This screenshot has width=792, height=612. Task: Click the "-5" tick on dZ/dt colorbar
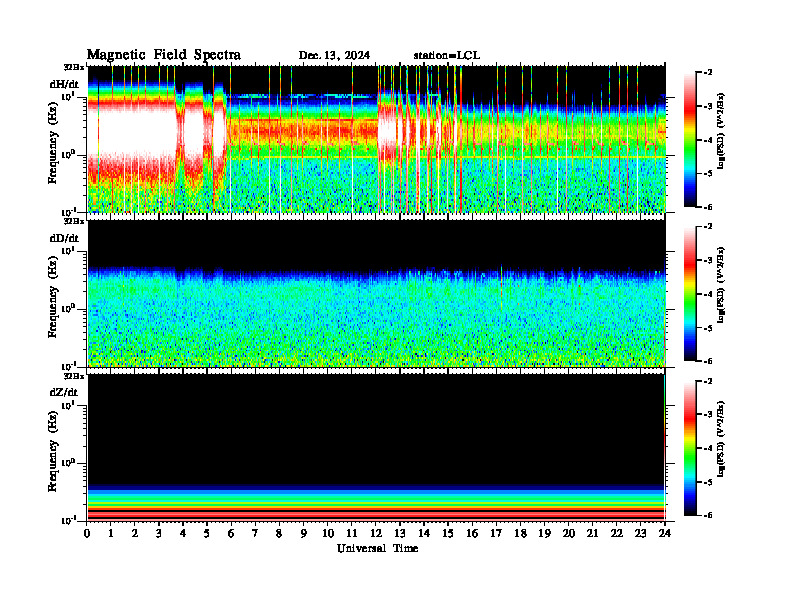click(708, 482)
